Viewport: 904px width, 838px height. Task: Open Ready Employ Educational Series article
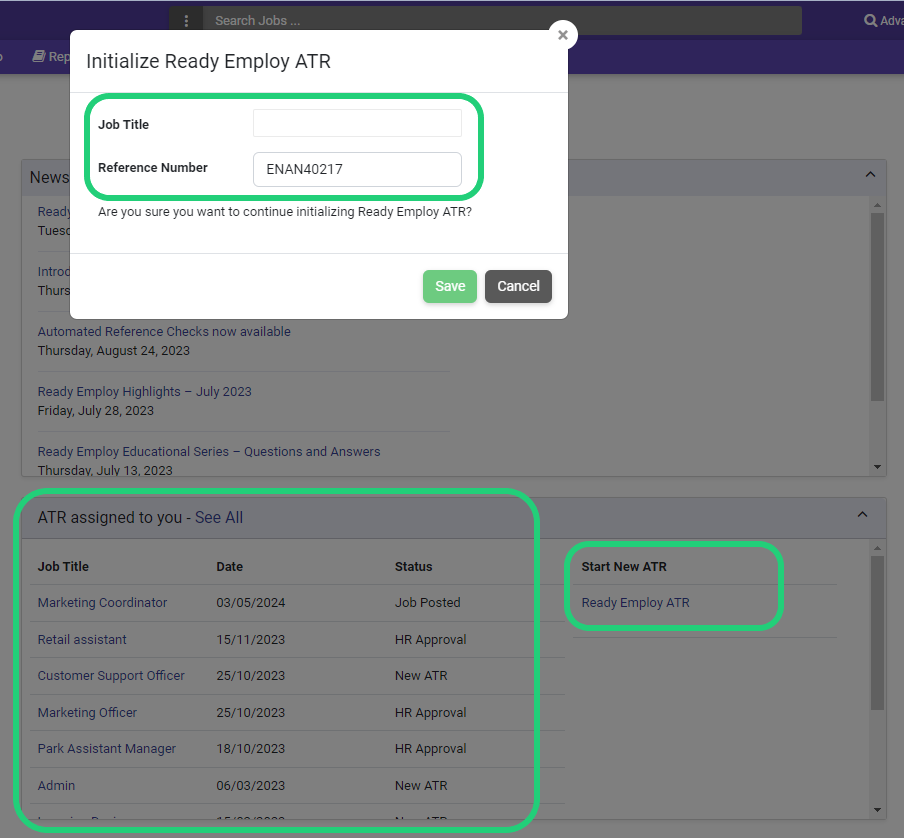(x=209, y=451)
